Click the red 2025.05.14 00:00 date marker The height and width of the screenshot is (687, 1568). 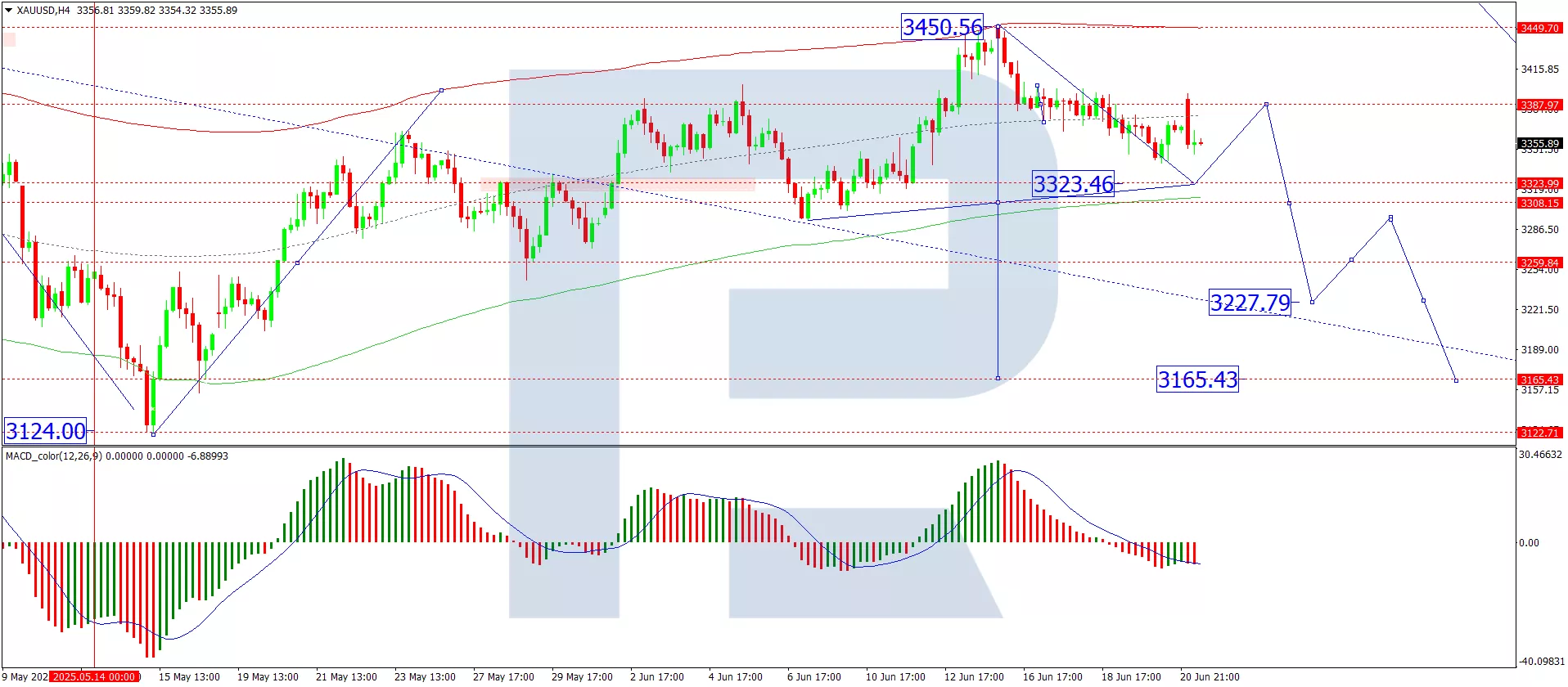coord(94,677)
